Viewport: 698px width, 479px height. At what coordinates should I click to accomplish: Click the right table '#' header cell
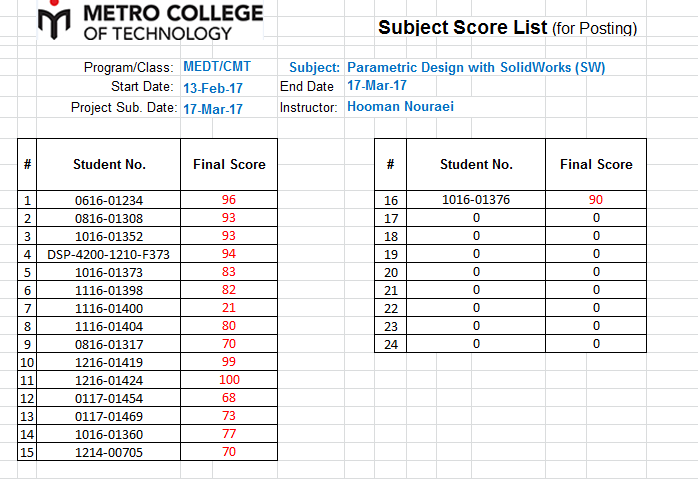(x=390, y=164)
